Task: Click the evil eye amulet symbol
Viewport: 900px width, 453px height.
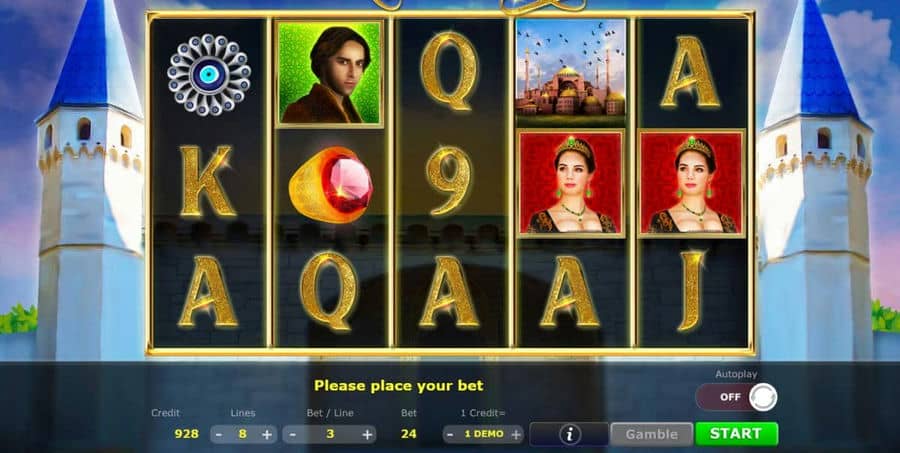Action: [x=209, y=75]
